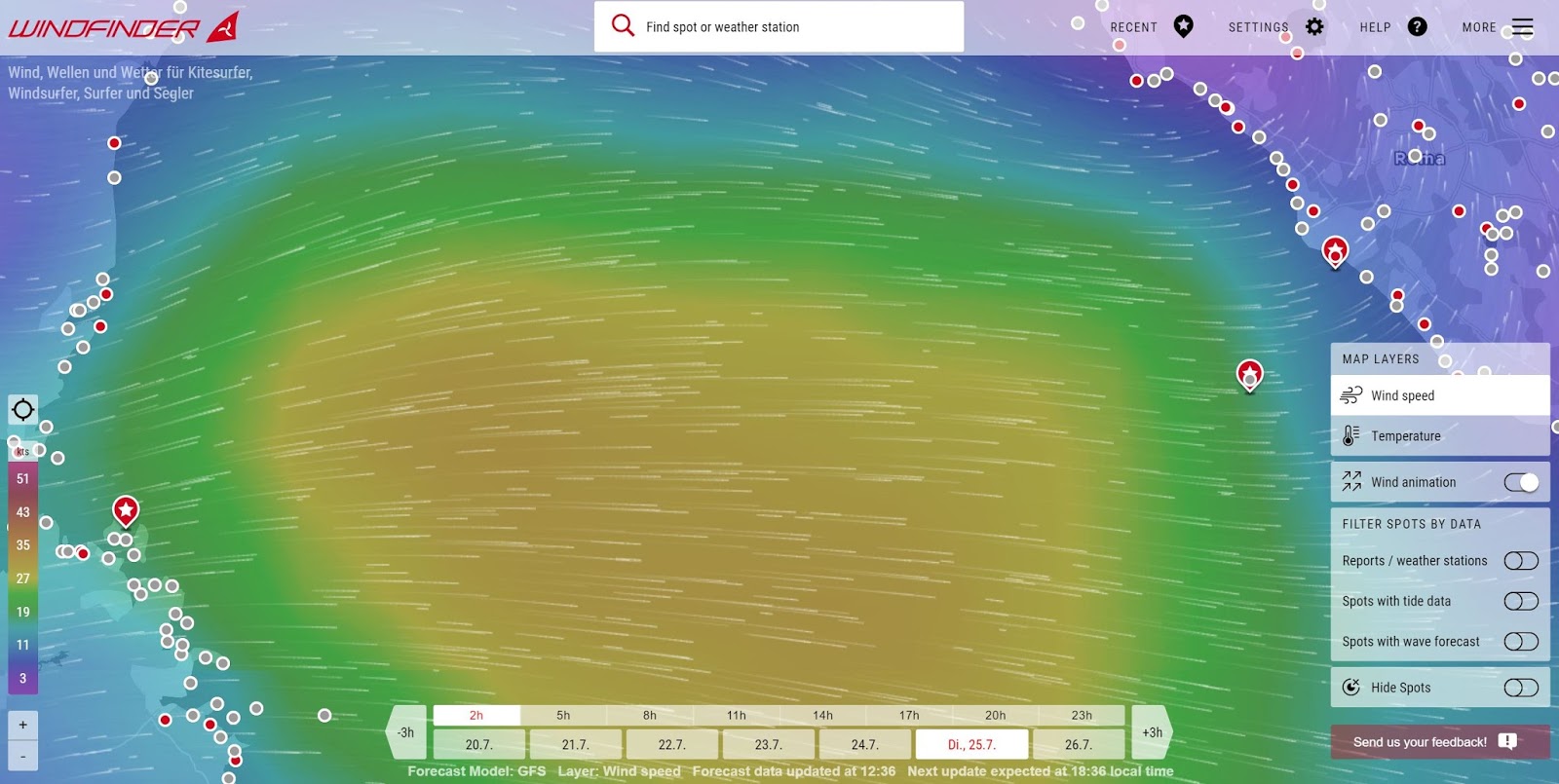Screen dimensions: 1559x784
Task: Focus the Find spot or weather station field
Action: pyautogui.click(x=779, y=26)
